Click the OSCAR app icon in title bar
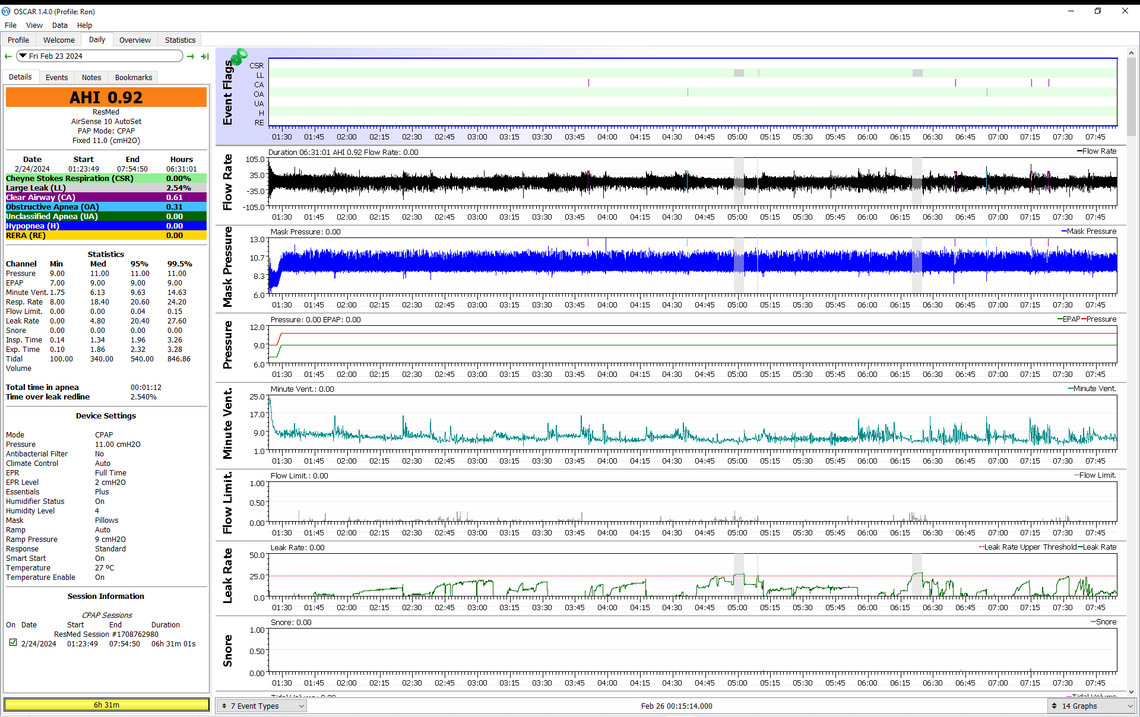1140x717 pixels. [x=7, y=12]
